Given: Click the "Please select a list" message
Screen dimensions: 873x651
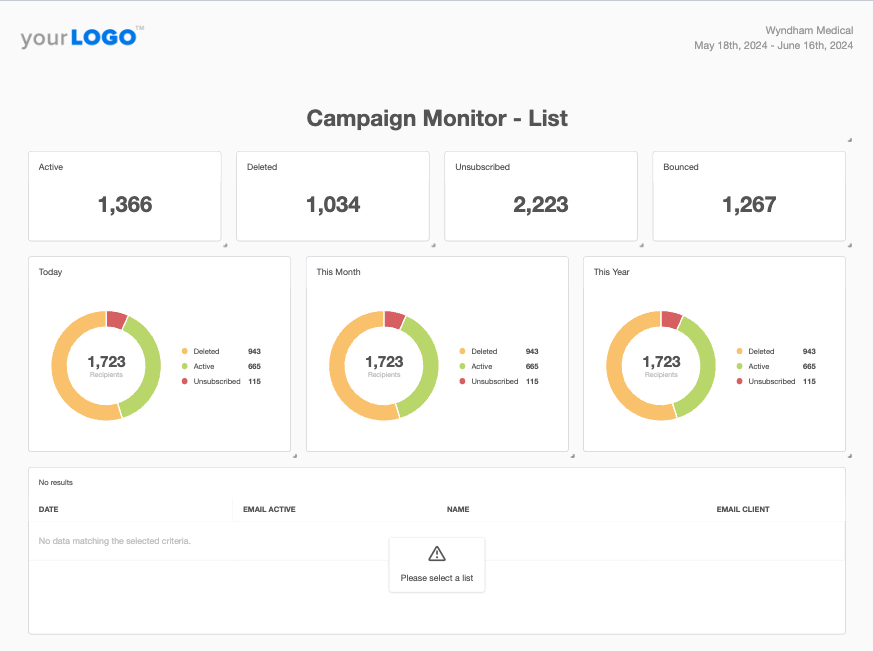Looking at the screenshot, I should pos(437,578).
